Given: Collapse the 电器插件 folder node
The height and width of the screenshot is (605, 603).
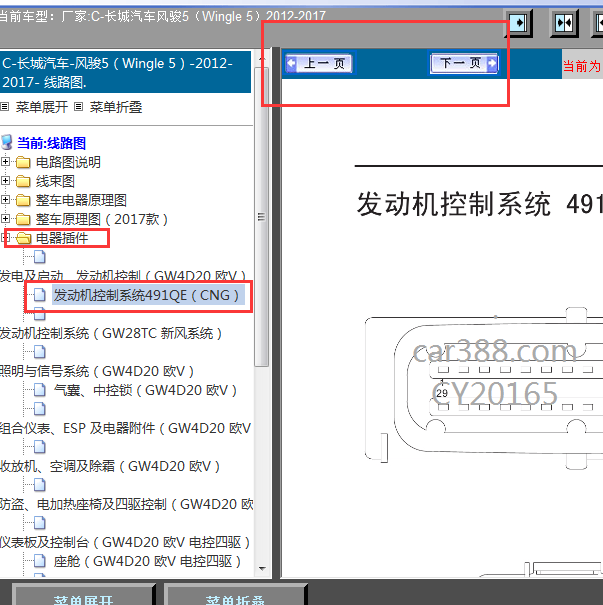Looking at the screenshot, I should [x=5, y=238].
